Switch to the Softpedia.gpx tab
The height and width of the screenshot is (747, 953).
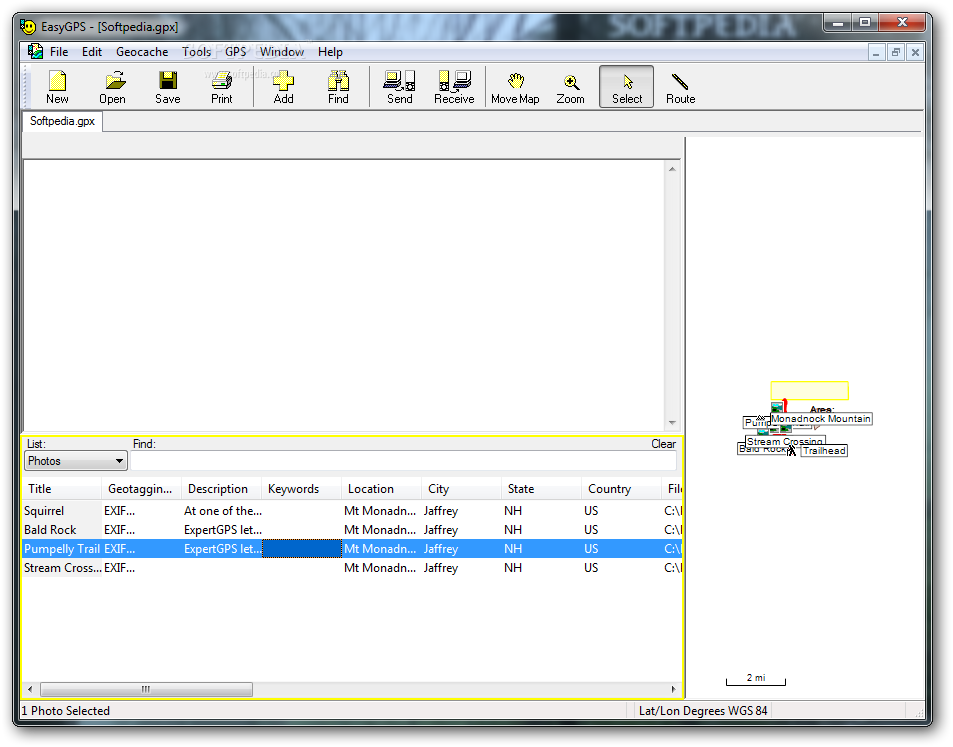click(63, 121)
